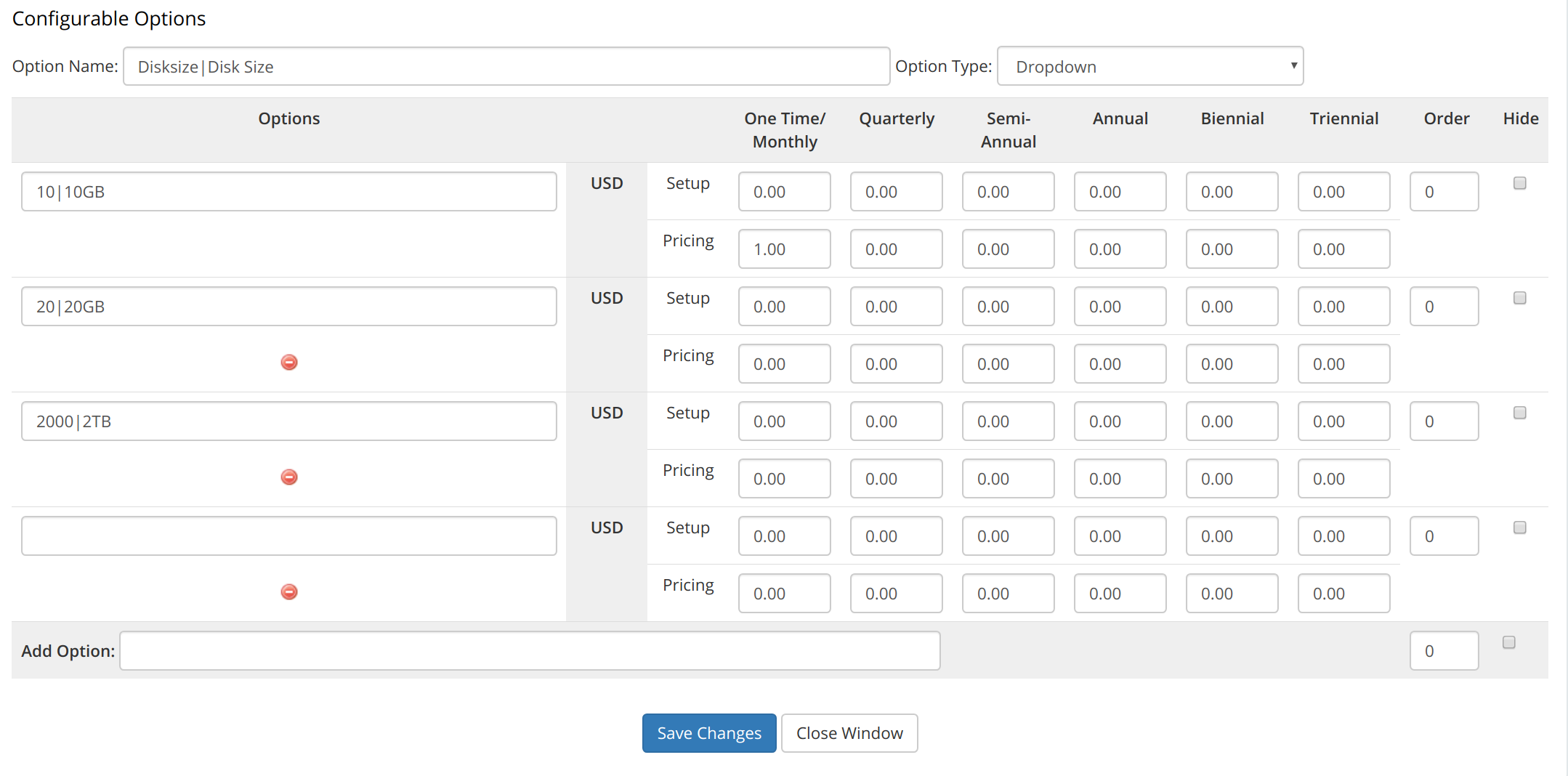1568x776 pixels.
Task: Enable the Hide checkbox for 10|10GB option
Action: [1519, 183]
